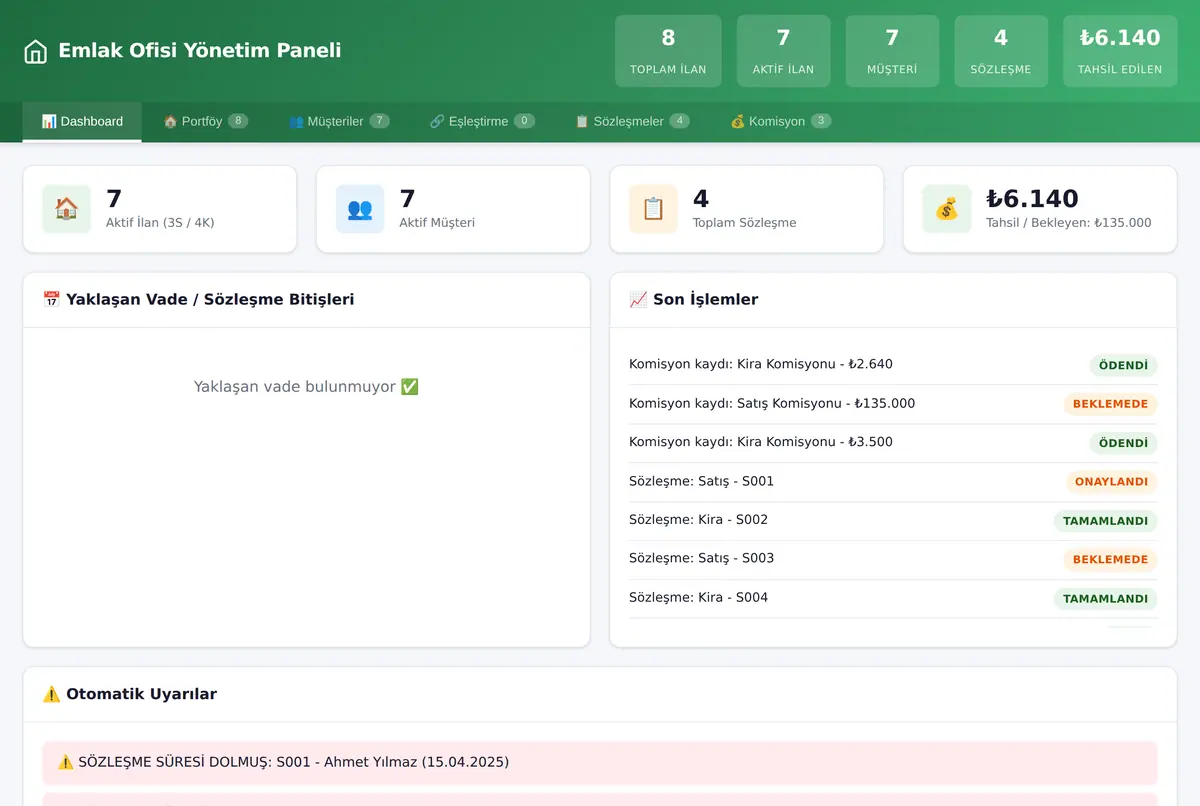Image resolution: width=1200 pixels, height=806 pixels.
Task: Click the Tahsil Edilen header stat box
Action: coord(1120,51)
